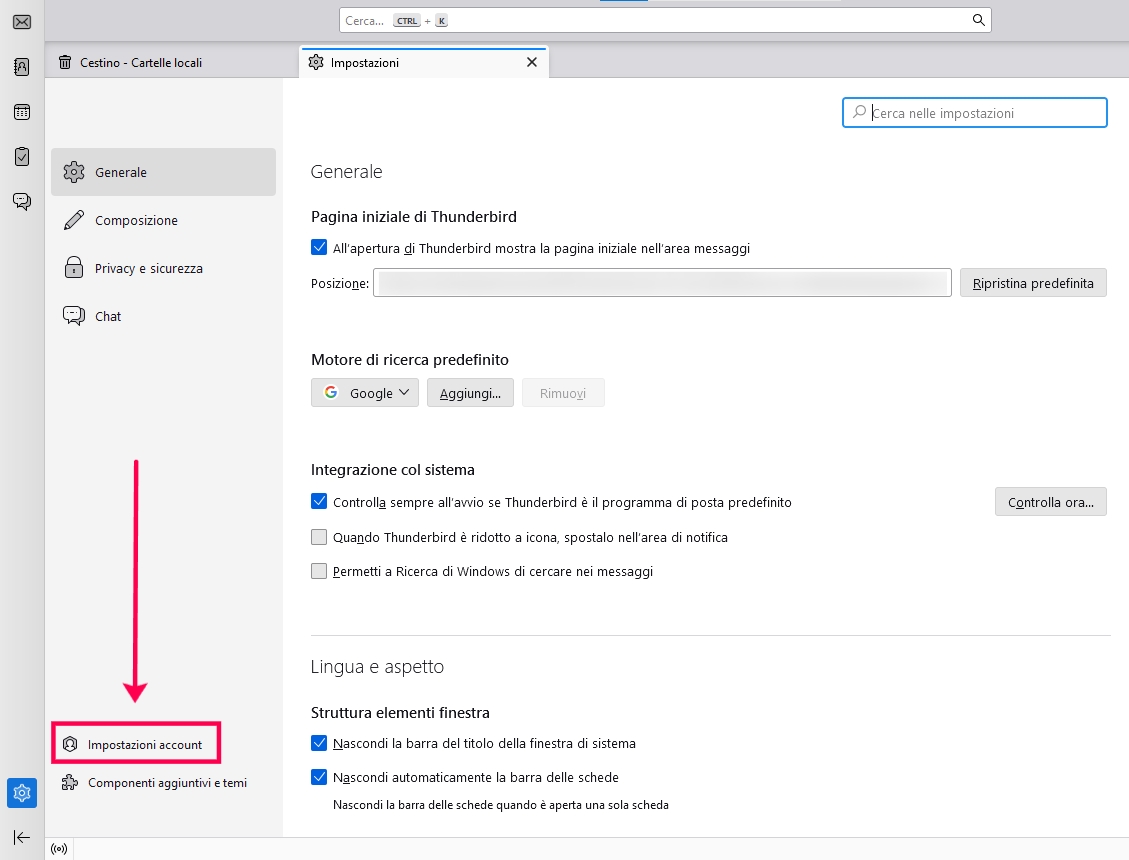Viewport: 1129px width, 860px height.
Task: Click the trash icon on the Cestino tab
Action: point(65,63)
